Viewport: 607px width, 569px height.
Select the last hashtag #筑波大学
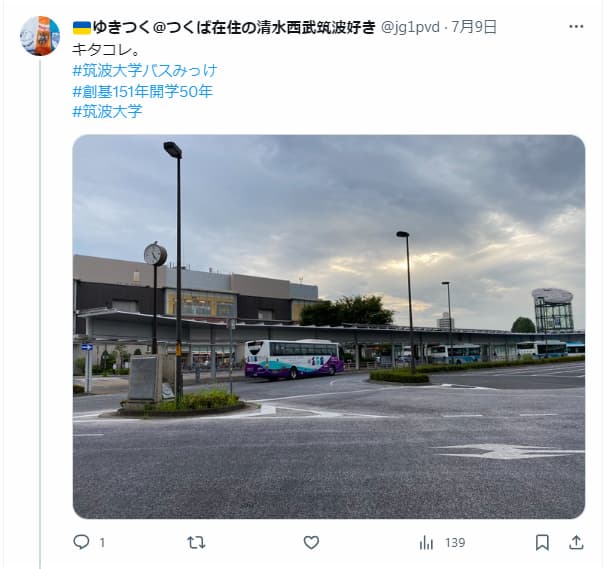coord(107,111)
